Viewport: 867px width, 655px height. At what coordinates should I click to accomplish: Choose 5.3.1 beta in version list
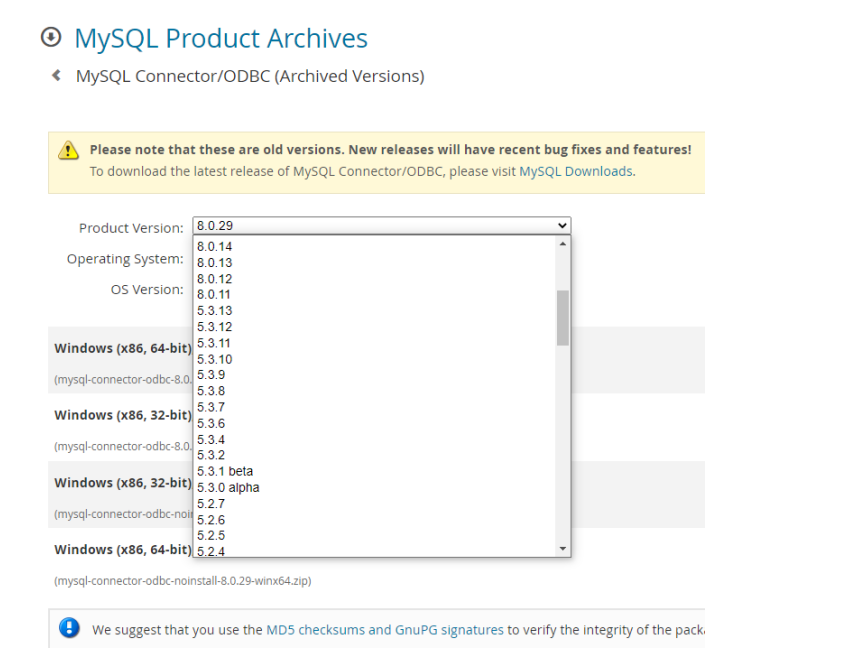click(225, 471)
